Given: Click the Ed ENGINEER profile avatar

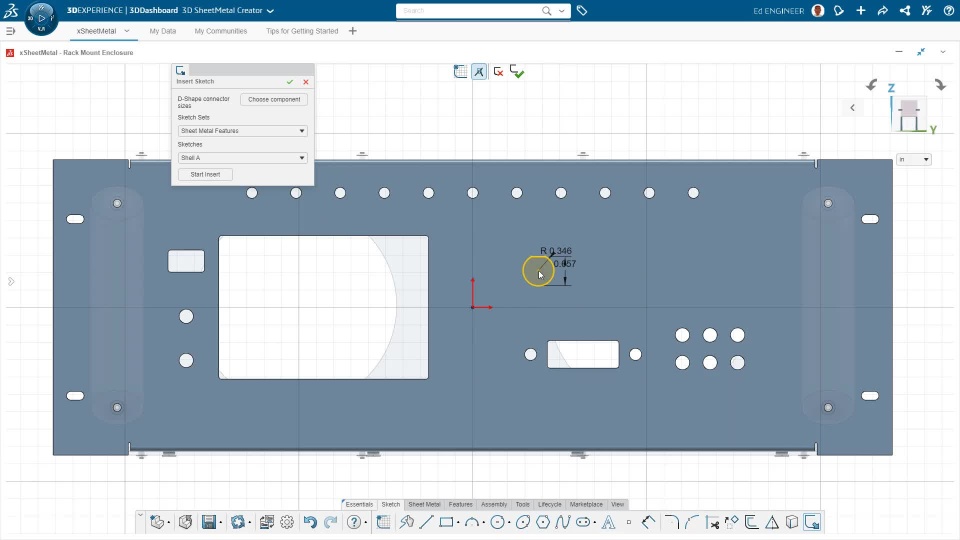Looking at the screenshot, I should [x=817, y=10].
